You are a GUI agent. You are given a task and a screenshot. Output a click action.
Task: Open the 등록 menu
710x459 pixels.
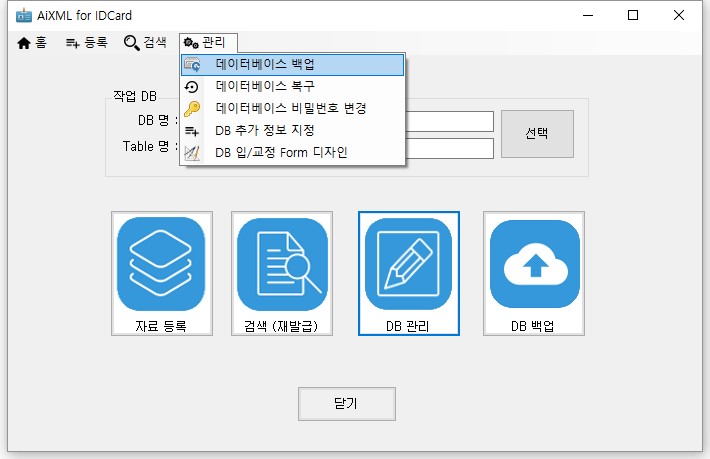pos(86,42)
